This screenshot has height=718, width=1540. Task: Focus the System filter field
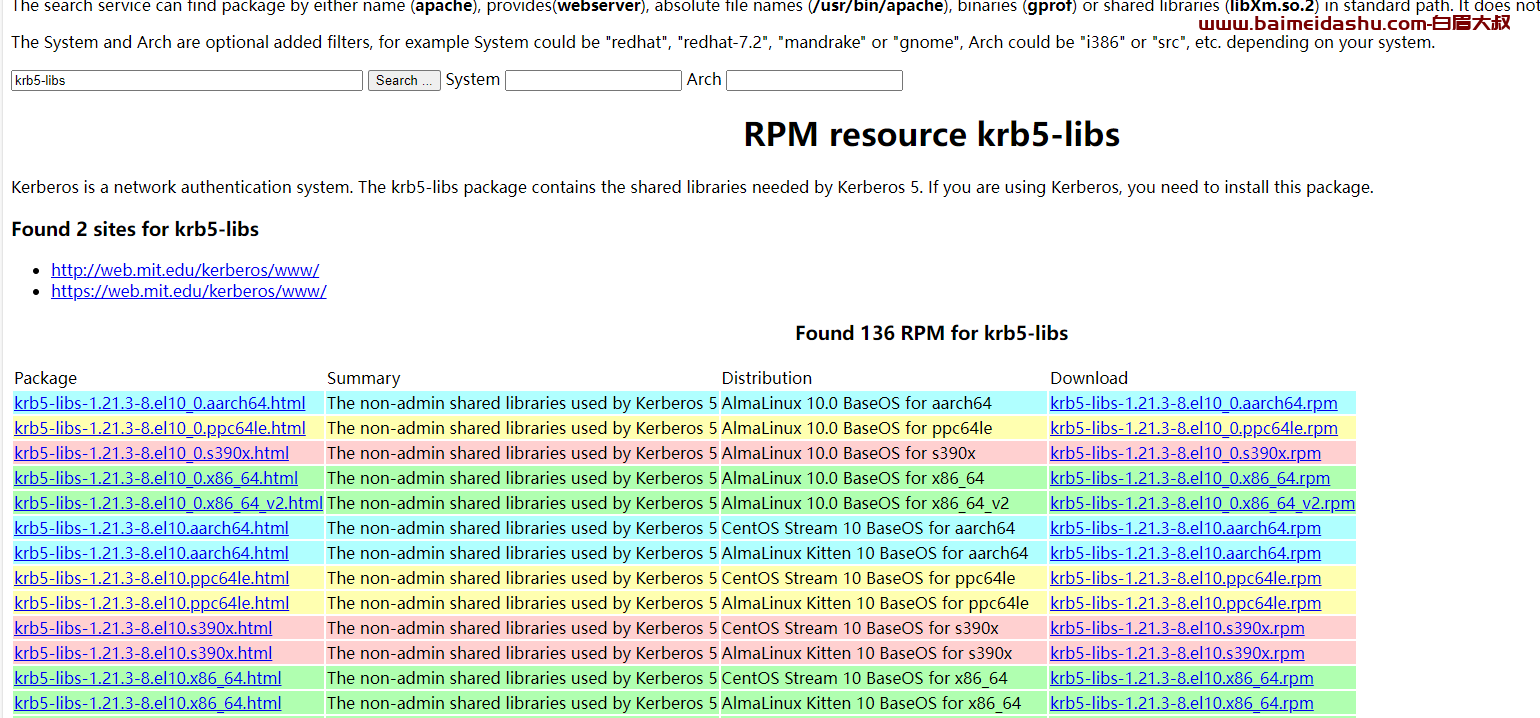(593, 81)
